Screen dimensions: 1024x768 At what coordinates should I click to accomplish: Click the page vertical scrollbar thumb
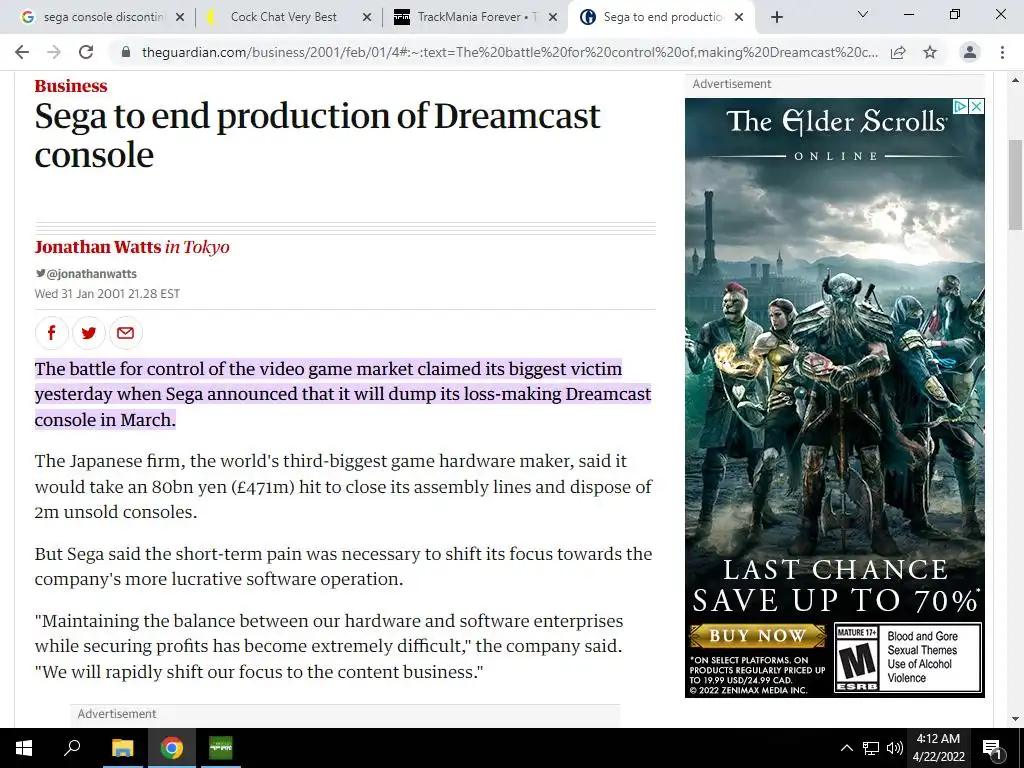pyautogui.click(x=1015, y=185)
